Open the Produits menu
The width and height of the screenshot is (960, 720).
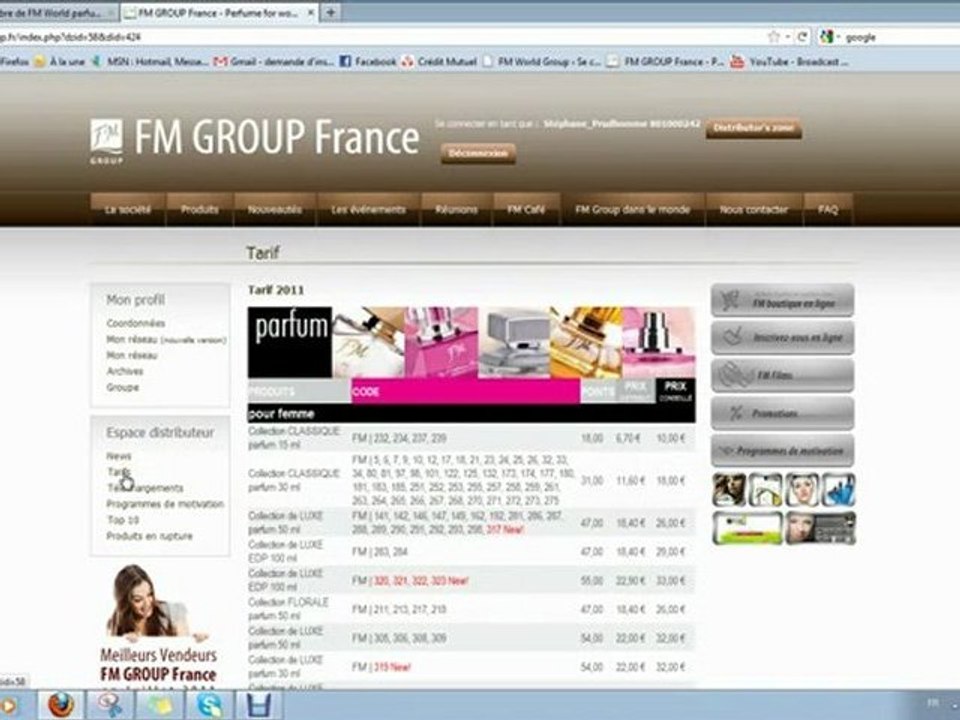(200, 209)
